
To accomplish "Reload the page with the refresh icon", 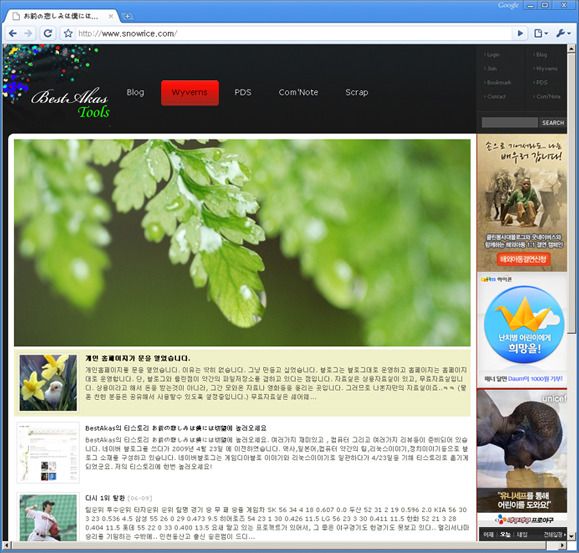I will click(x=48, y=34).
